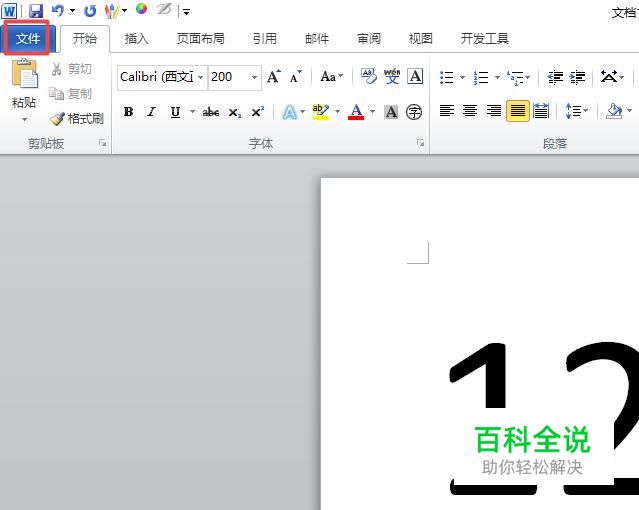Apply text effects glowing A icon
This screenshot has height=510, width=639.
tap(289, 112)
